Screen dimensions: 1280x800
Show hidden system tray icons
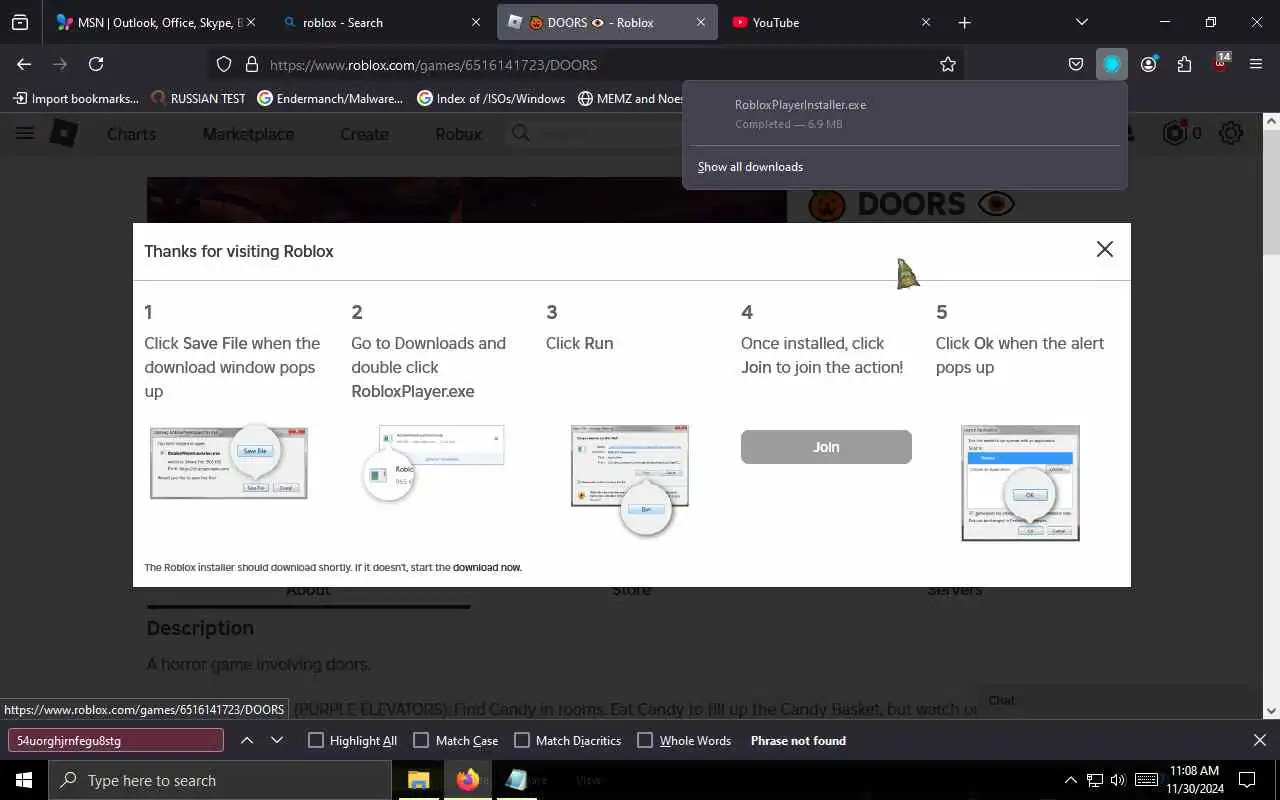click(1070, 780)
